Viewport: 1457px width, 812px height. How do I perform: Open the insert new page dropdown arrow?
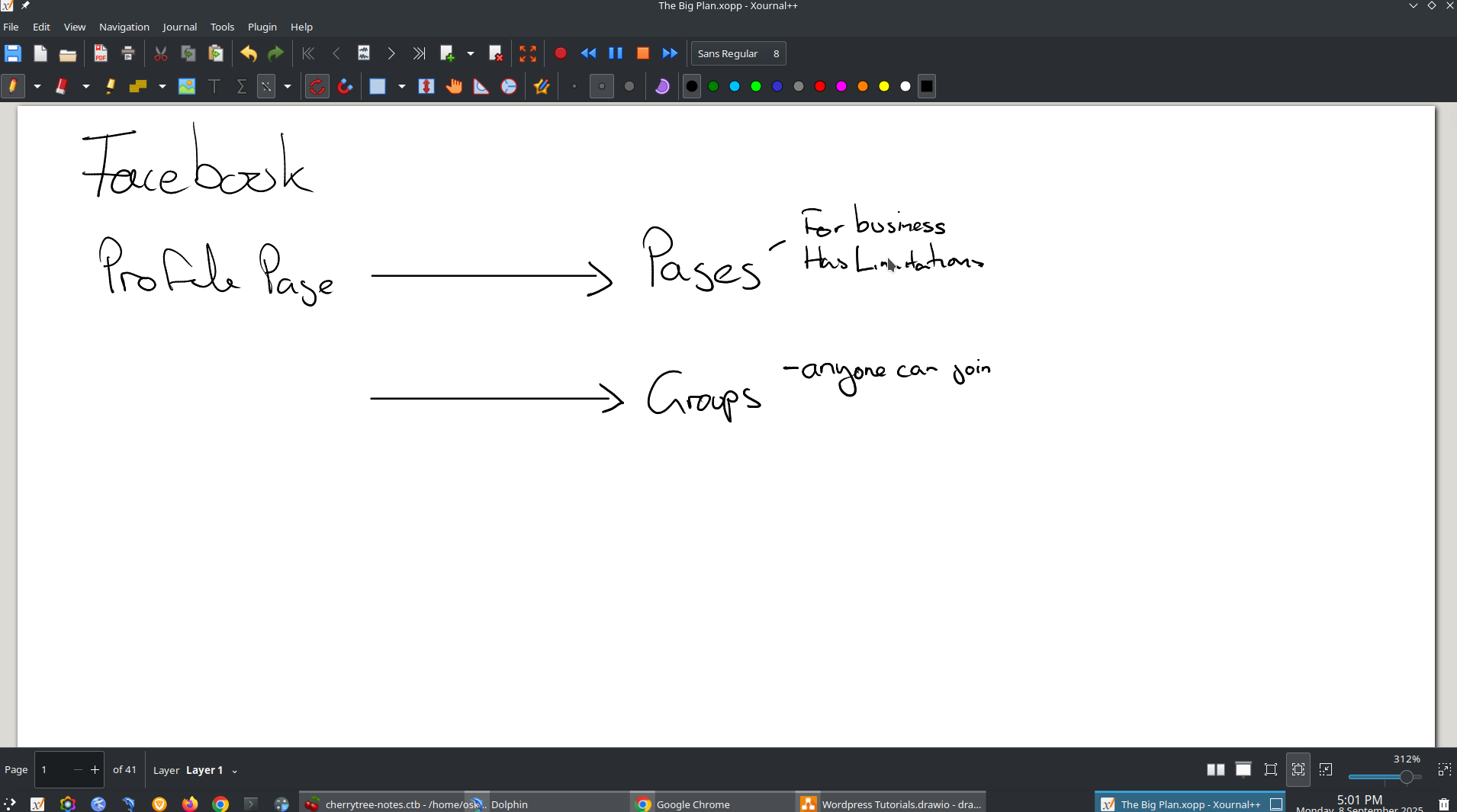pyautogui.click(x=471, y=53)
